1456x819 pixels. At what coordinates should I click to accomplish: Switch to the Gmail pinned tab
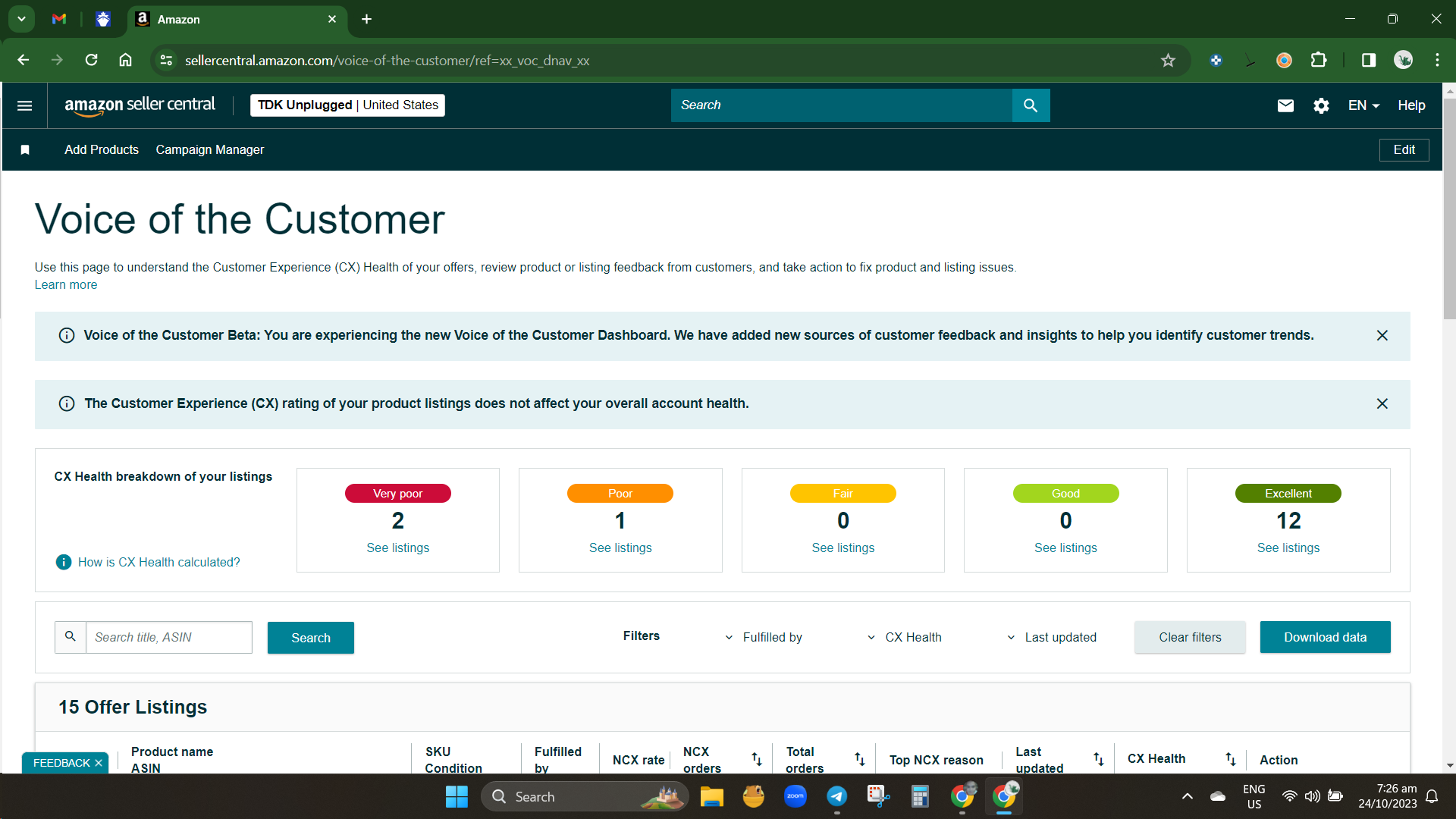coord(59,19)
